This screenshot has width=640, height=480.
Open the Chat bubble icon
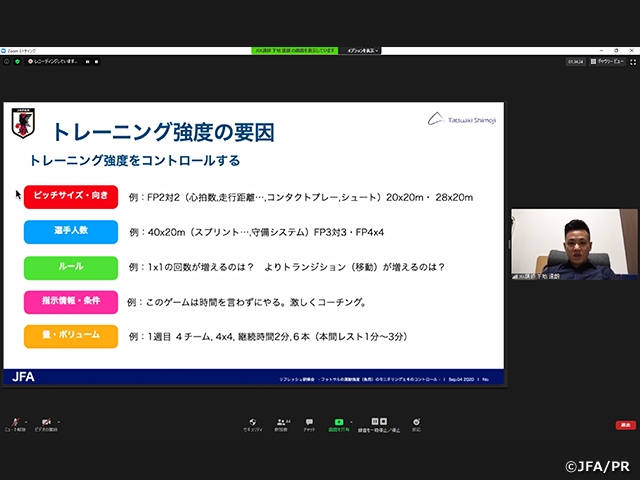[x=310, y=421]
